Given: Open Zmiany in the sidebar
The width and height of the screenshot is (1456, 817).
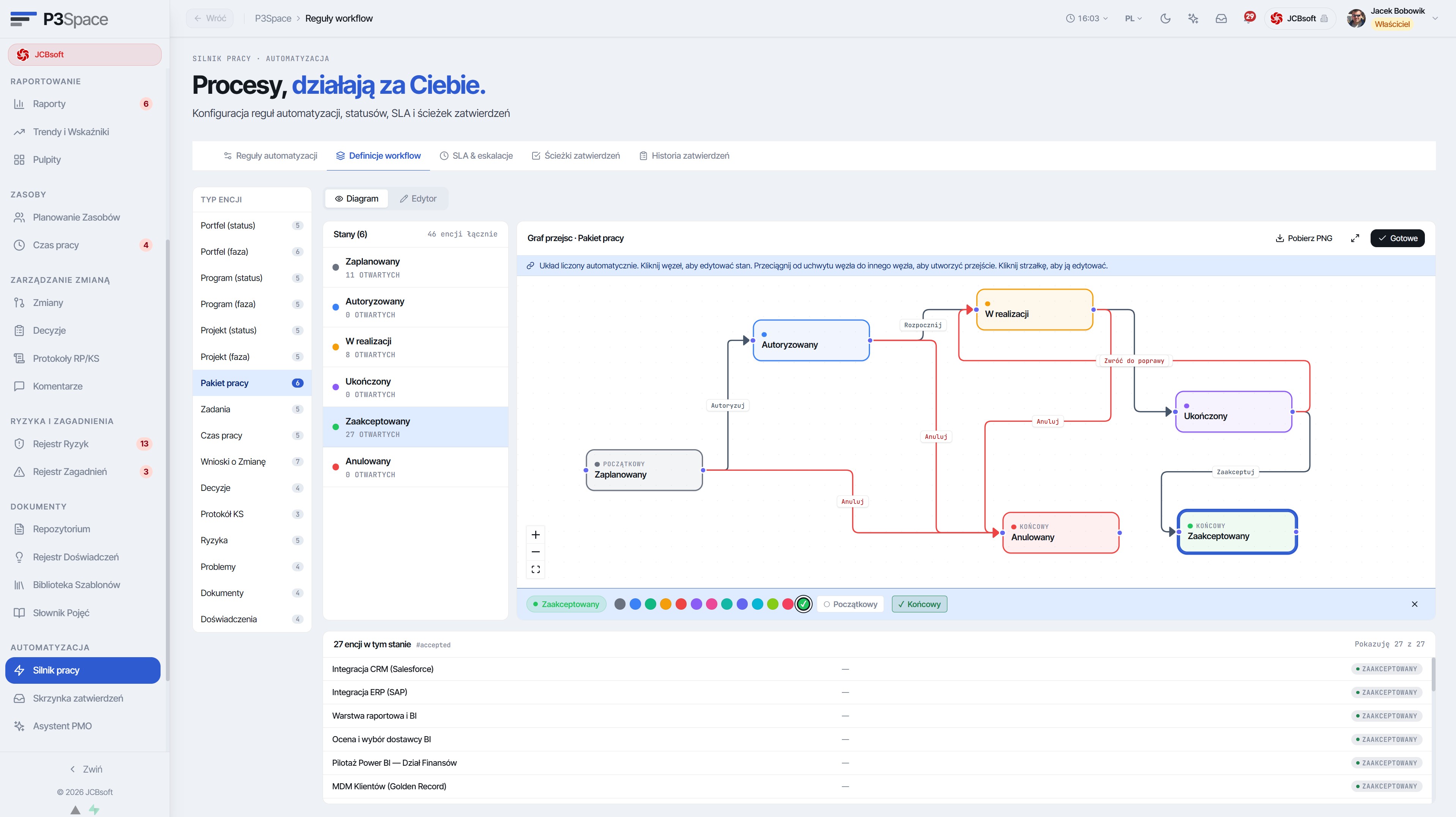Looking at the screenshot, I should (x=83, y=303).
